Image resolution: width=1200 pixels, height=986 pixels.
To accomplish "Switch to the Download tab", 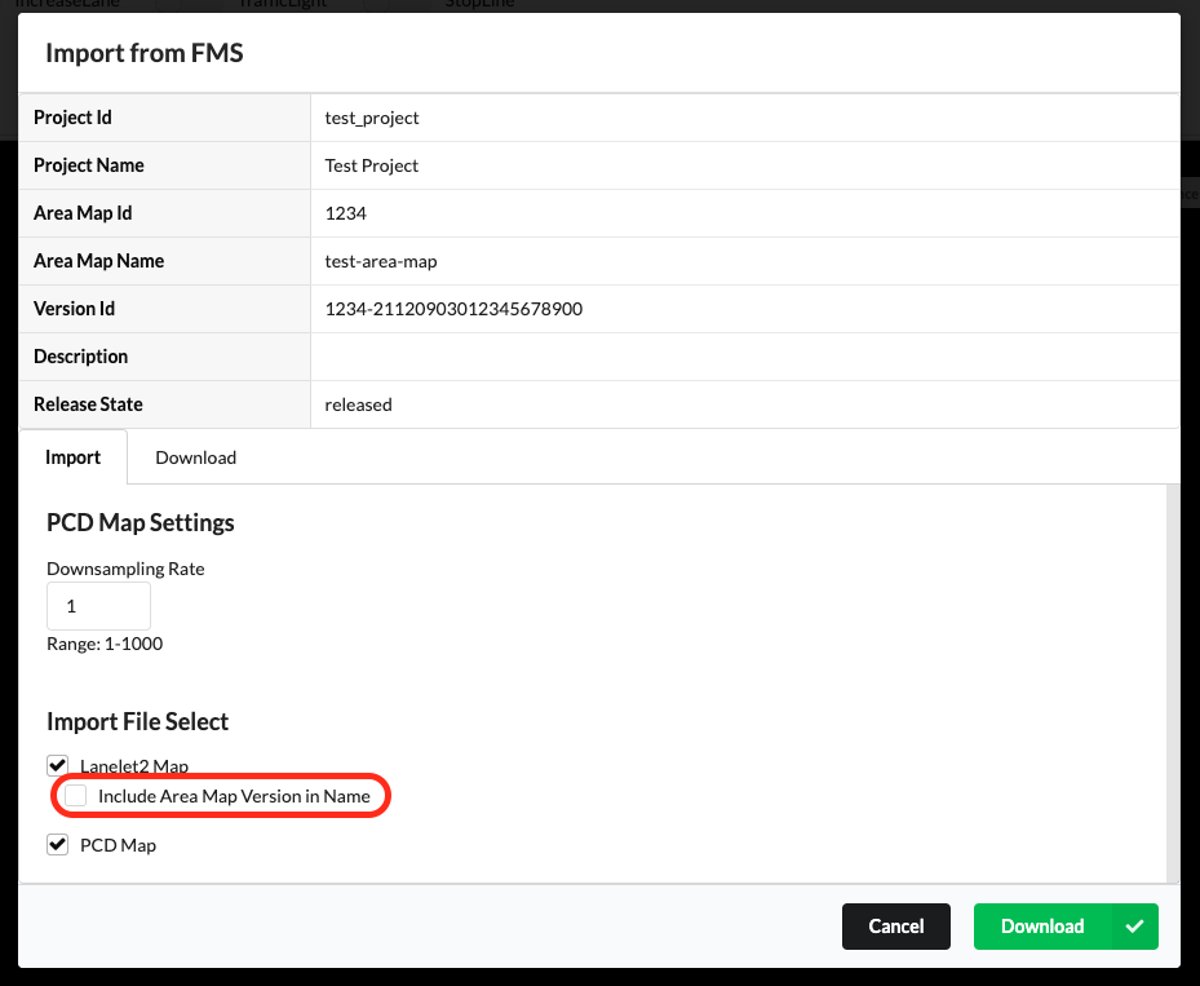I will (x=196, y=457).
